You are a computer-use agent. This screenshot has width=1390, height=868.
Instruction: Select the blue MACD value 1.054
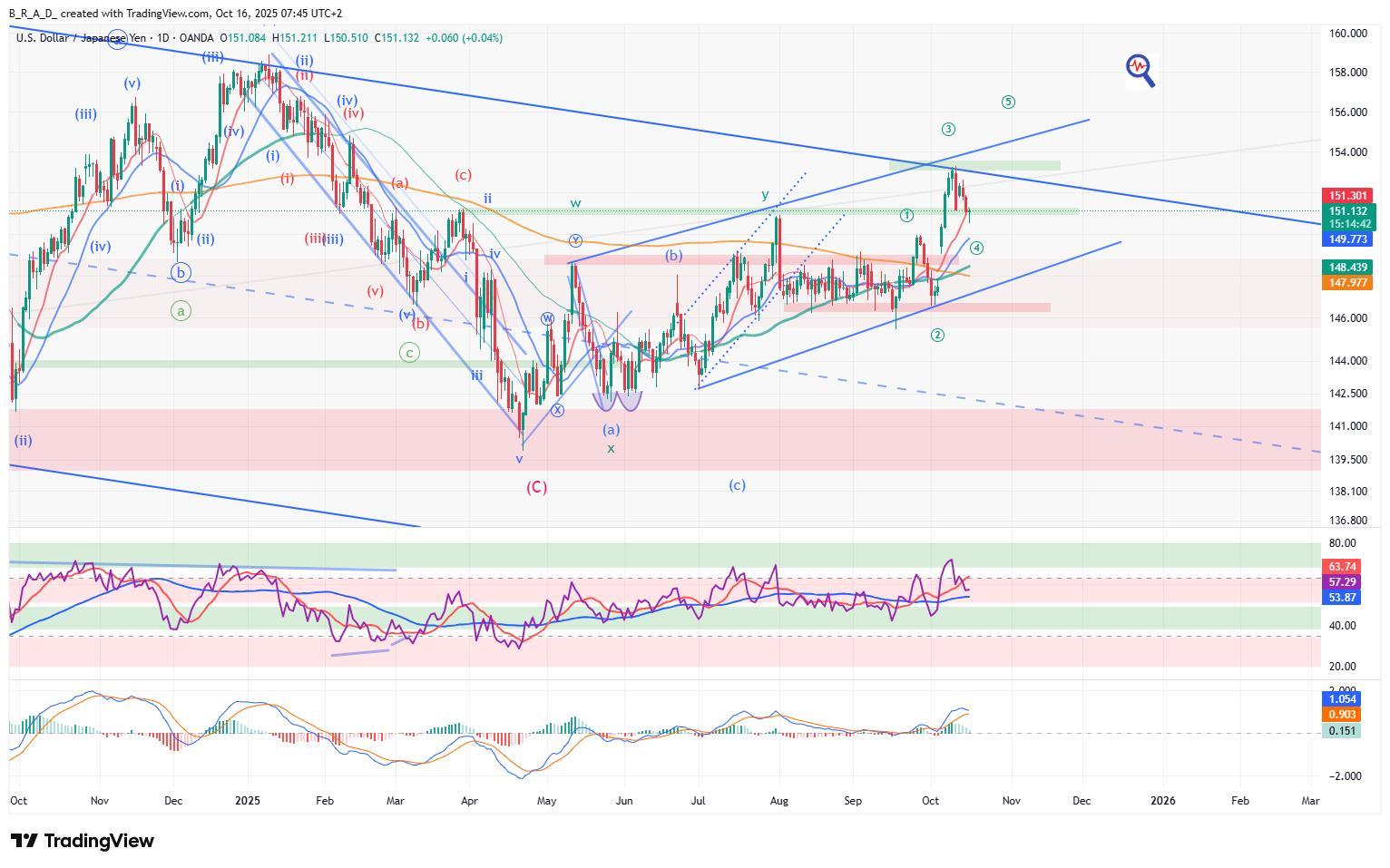click(x=1342, y=699)
